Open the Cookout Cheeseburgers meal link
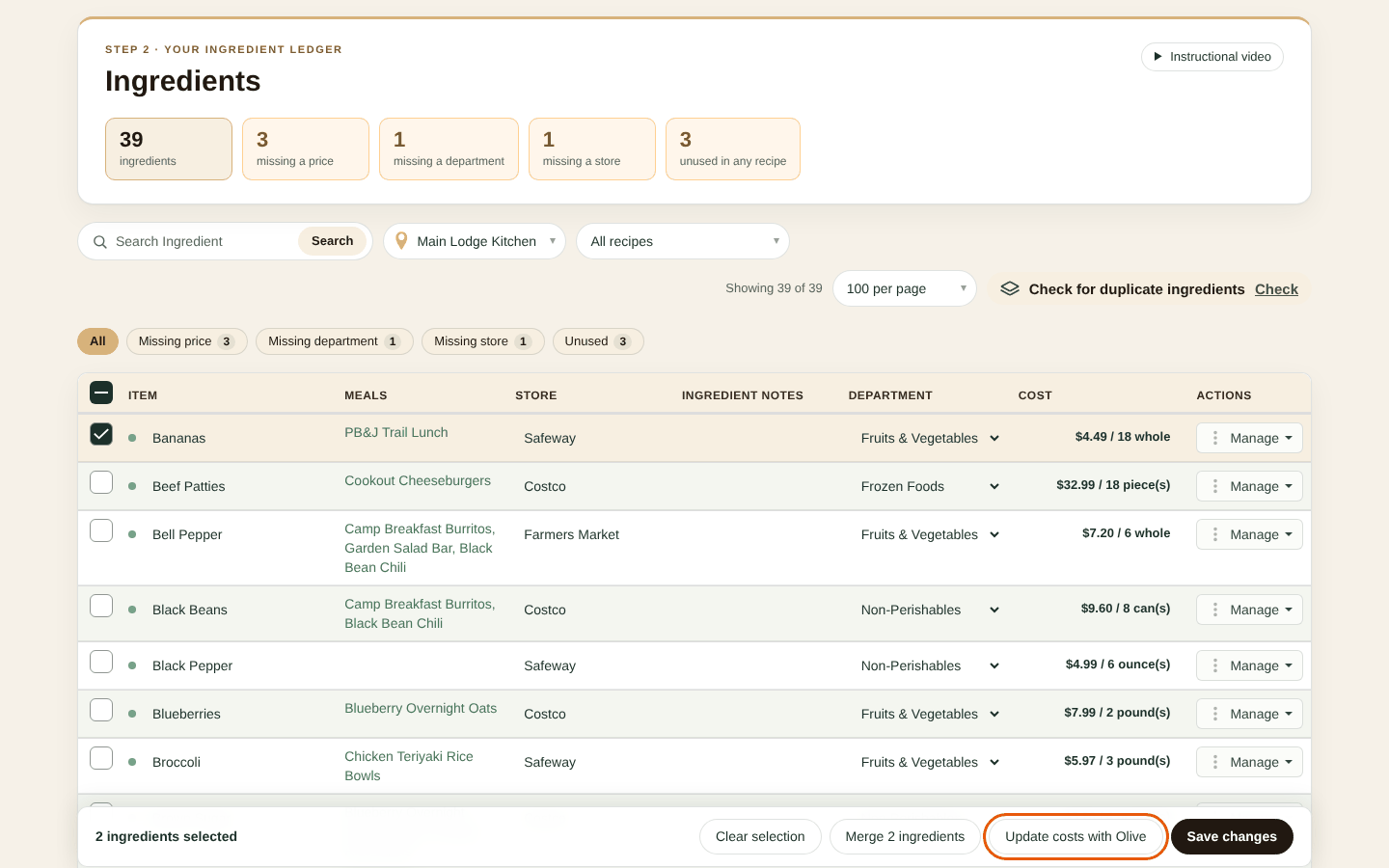This screenshot has height=868, width=1389. pyautogui.click(x=418, y=480)
